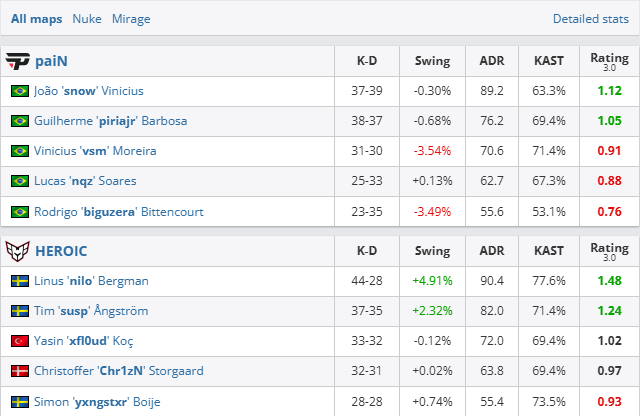Click the Swedish flag next to nilo

click(x=19, y=281)
